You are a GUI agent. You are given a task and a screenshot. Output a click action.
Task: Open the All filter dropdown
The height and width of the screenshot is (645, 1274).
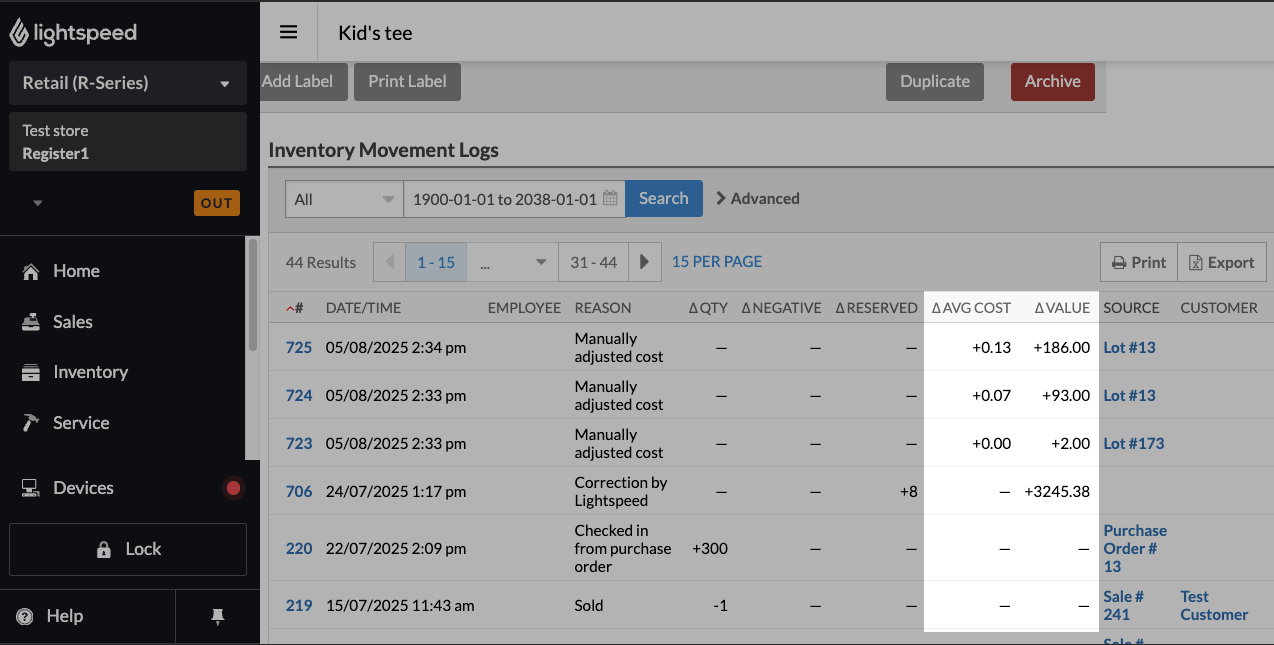pos(344,199)
